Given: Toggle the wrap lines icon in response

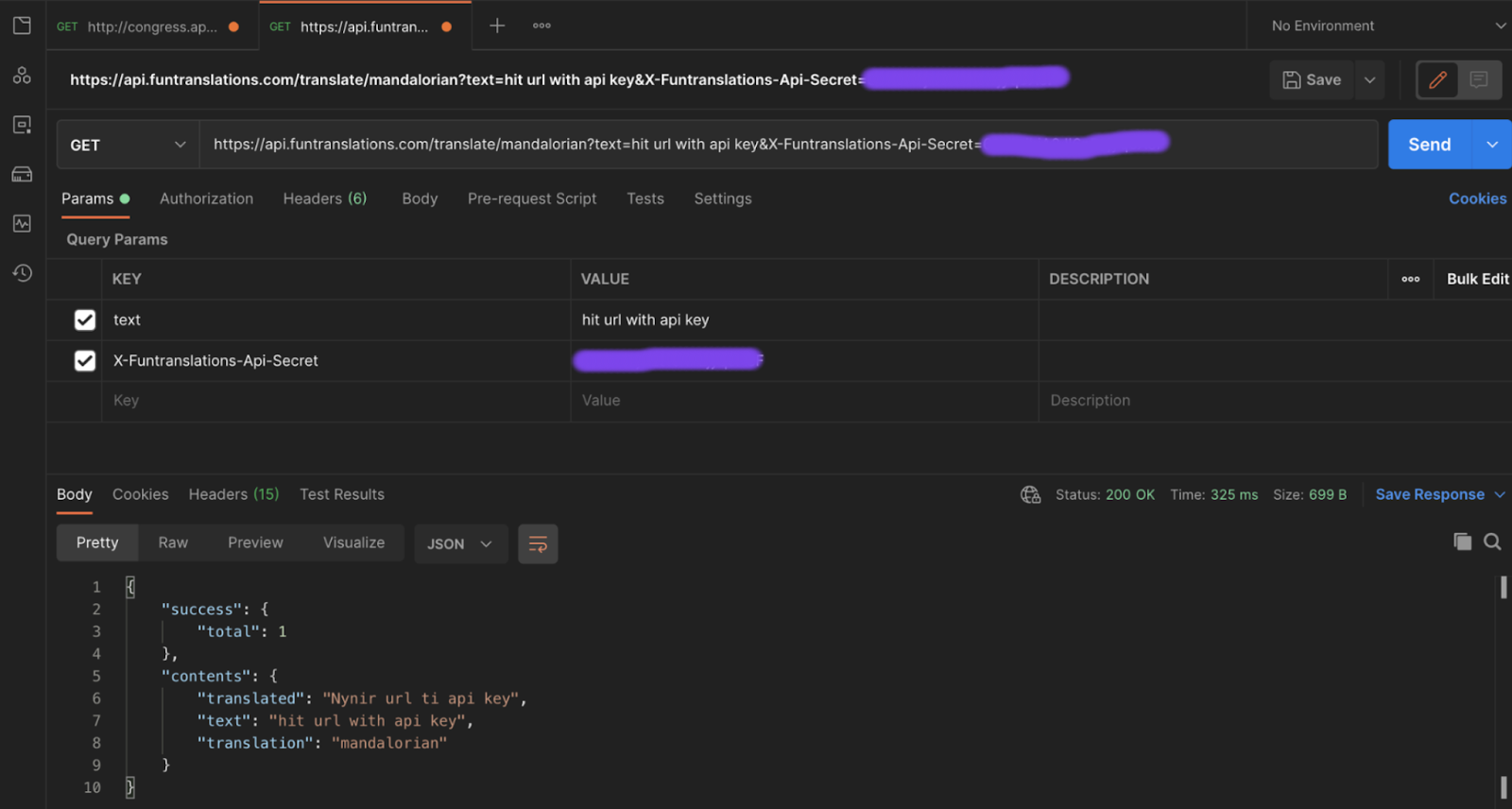Looking at the screenshot, I should pos(538,543).
